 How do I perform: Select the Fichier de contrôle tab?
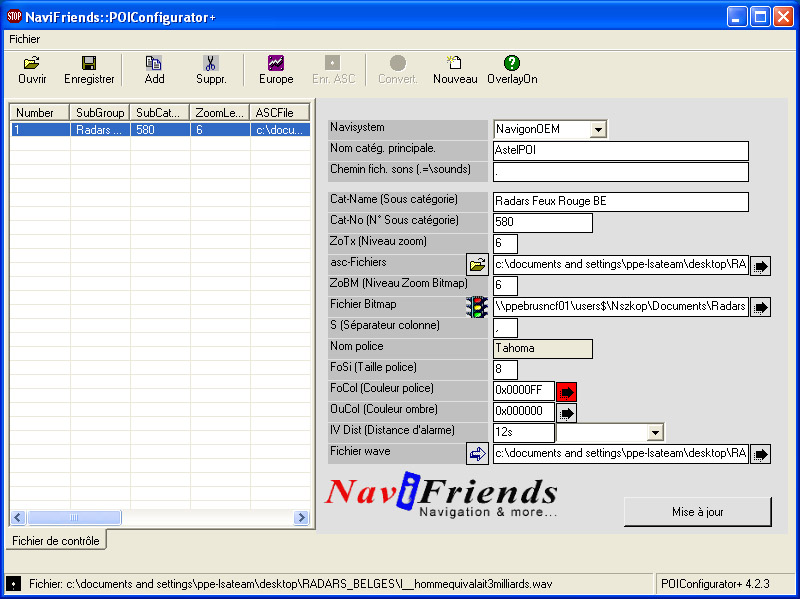[x=56, y=541]
